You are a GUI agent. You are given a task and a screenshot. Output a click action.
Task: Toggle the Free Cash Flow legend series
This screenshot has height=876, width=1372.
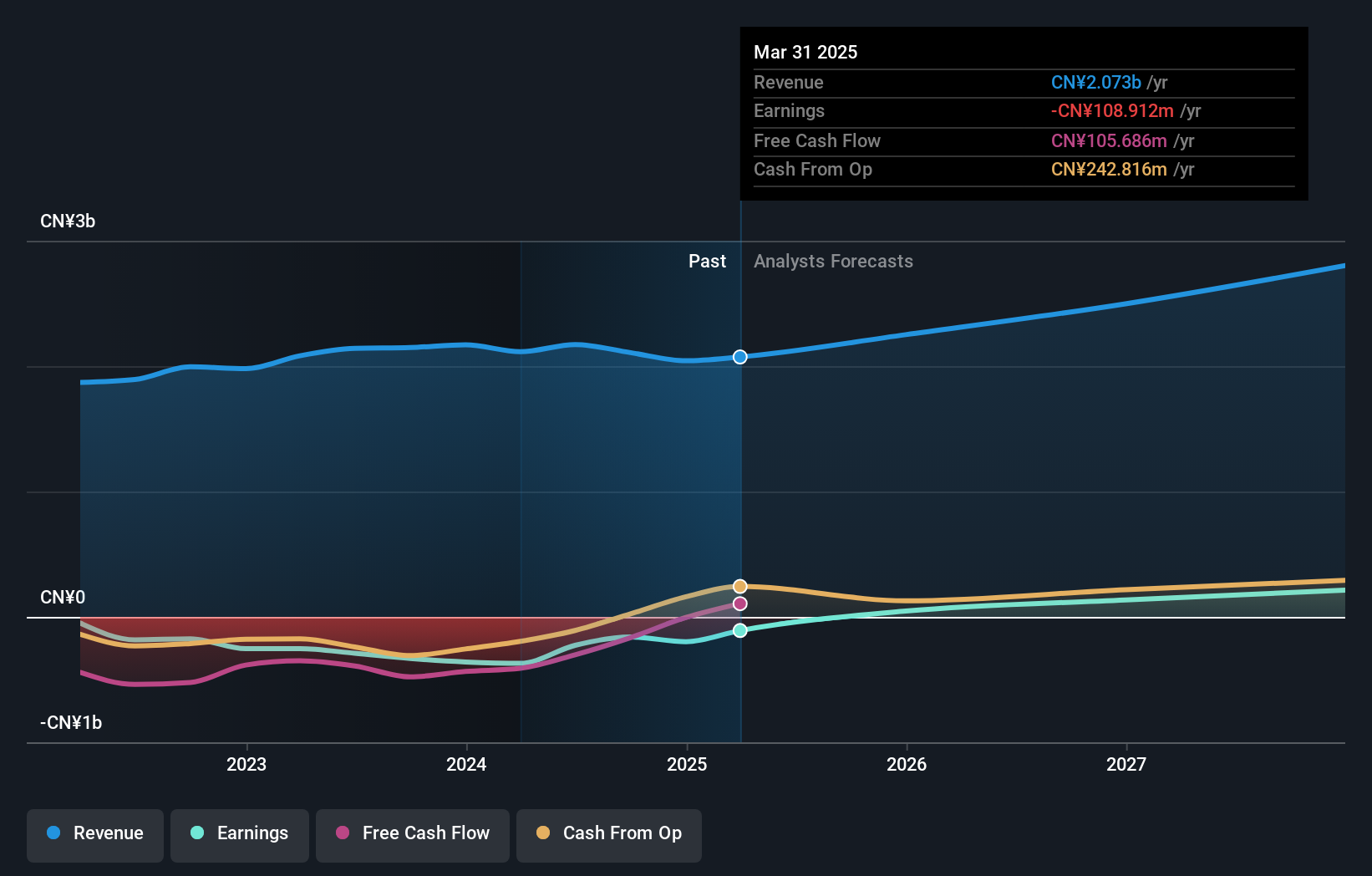coord(413,835)
